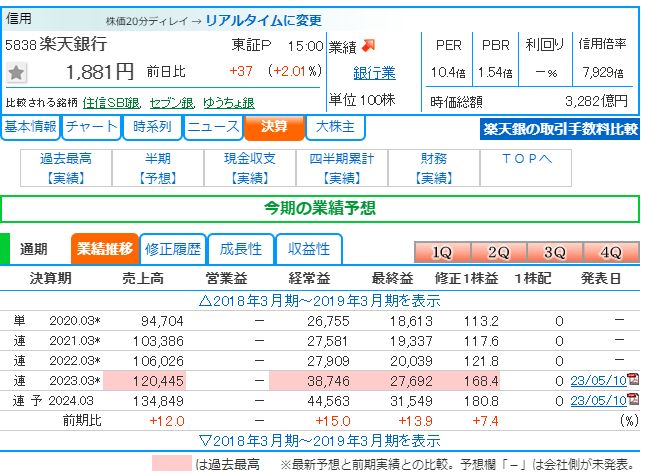Click the 2022.03 sales value 106,026
Image resolution: width=645 pixels, height=475 pixels.
click(158, 361)
